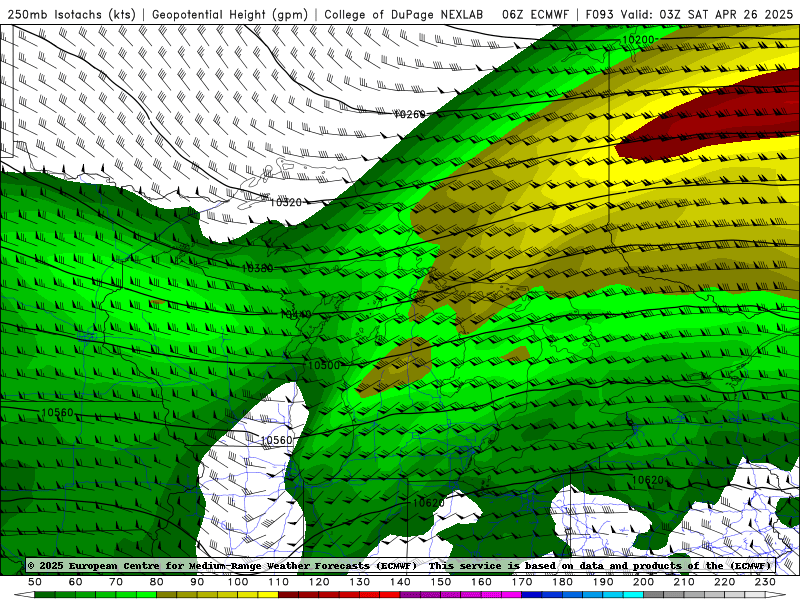
Task: Click the 10200 height contour label
Action: click(x=638, y=39)
